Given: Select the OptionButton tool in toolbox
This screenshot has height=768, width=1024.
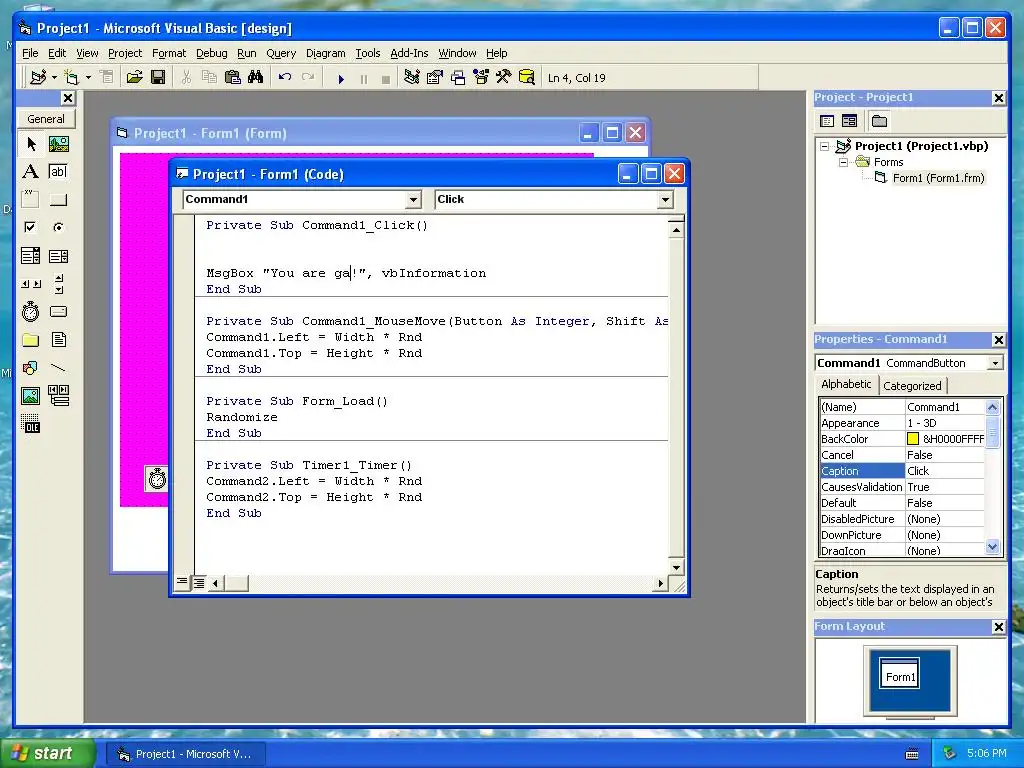Looking at the screenshot, I should (59, 227).
